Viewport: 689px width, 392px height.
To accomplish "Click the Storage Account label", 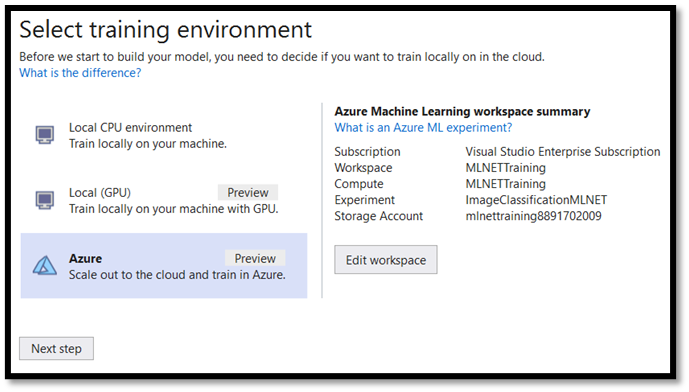I will 379,216.
